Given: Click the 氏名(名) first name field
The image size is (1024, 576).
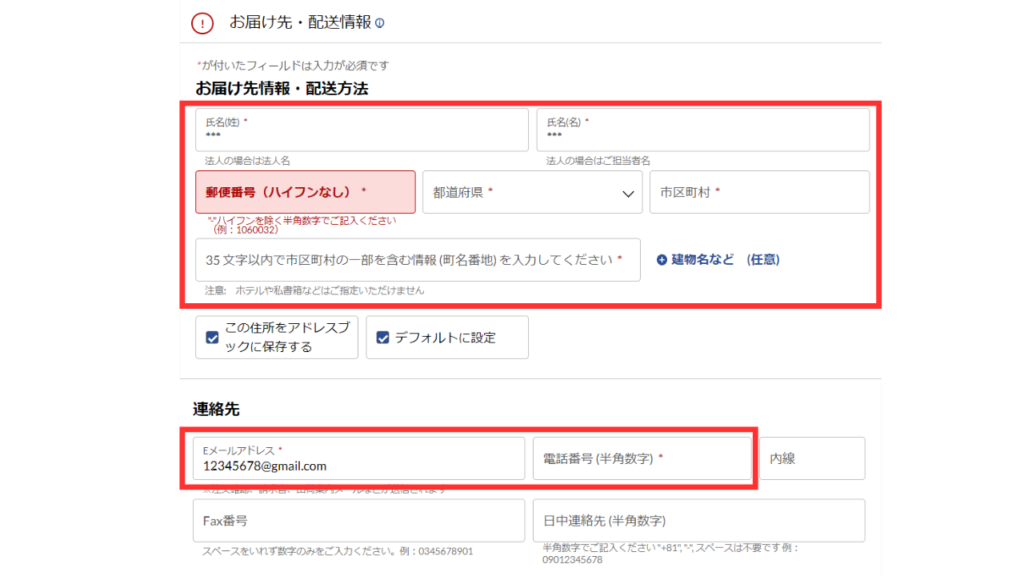Looking at the screenshot, I should tap(703, 130).
